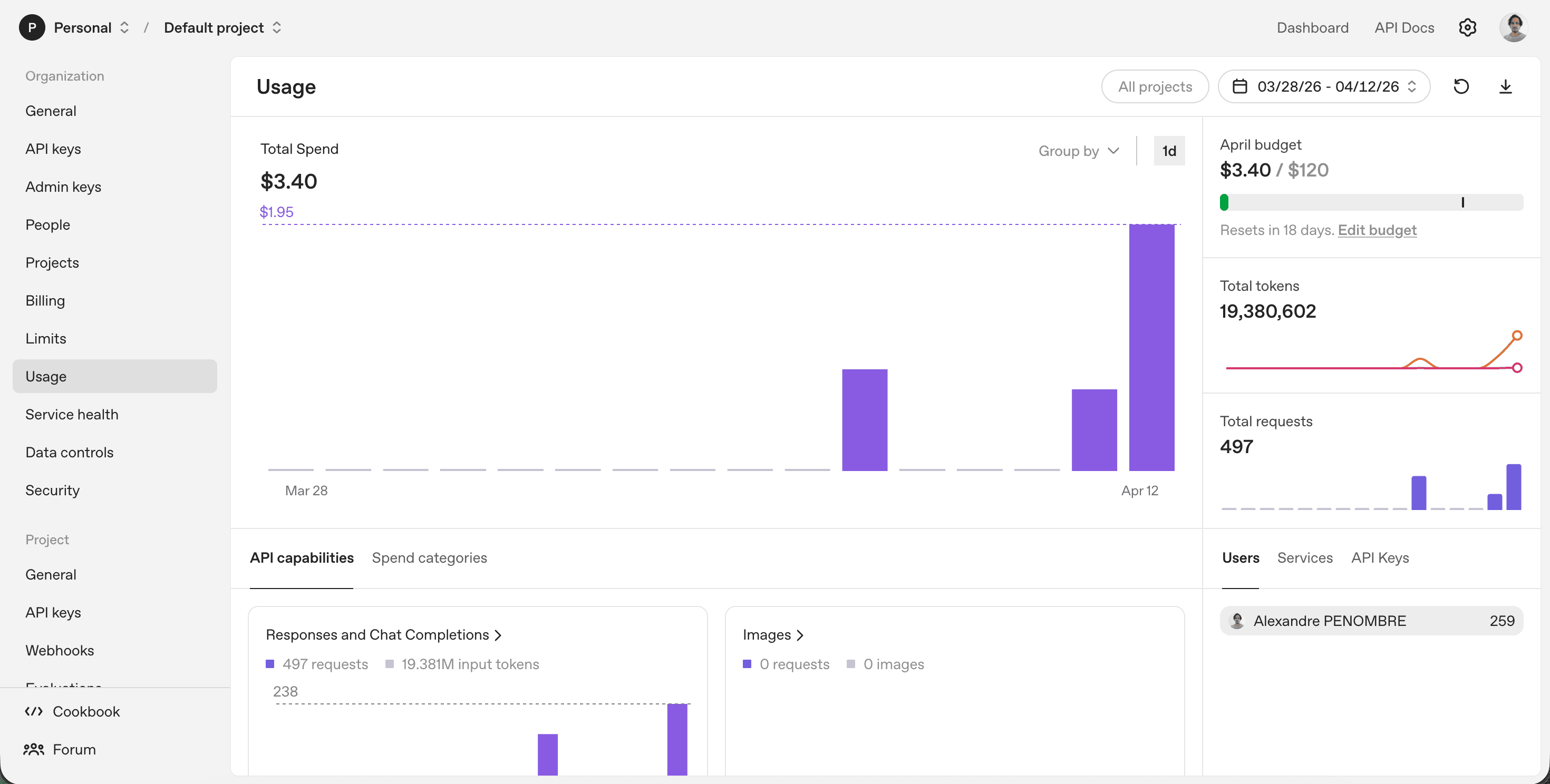Click the Personal organization P badge
This screenshot has width=1550, height=784.
pos(32,27)
